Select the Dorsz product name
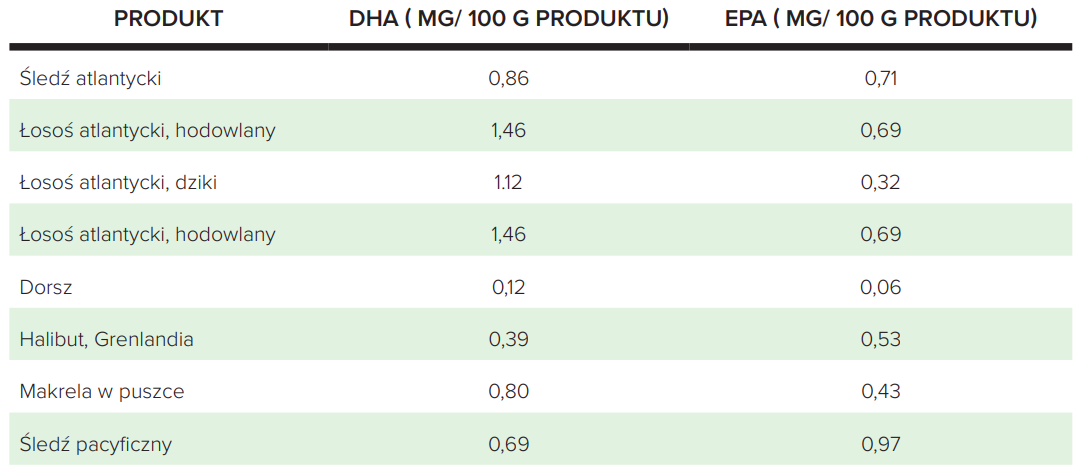Image resolution: width=1077 pixels, height=471 pixels. pyautogui.click(x=46, y=287)
